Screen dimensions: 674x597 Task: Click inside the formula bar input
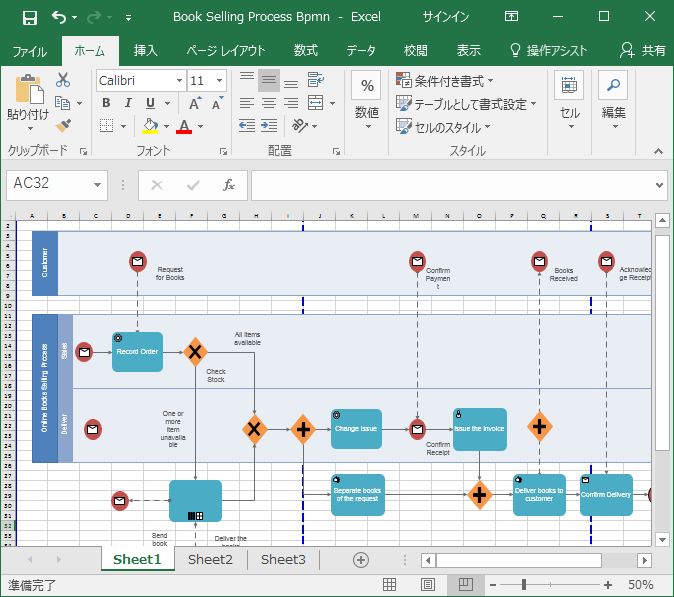(x=450, y=185)
